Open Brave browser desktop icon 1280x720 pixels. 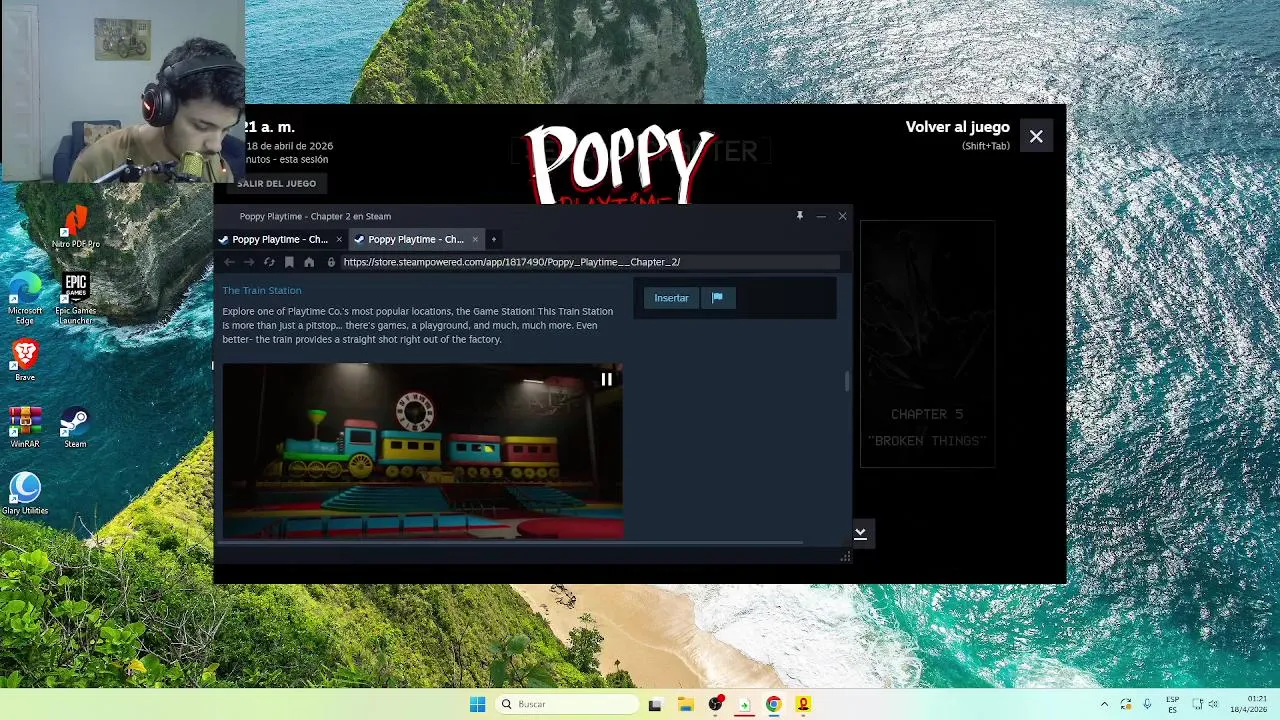coord(25,359)
